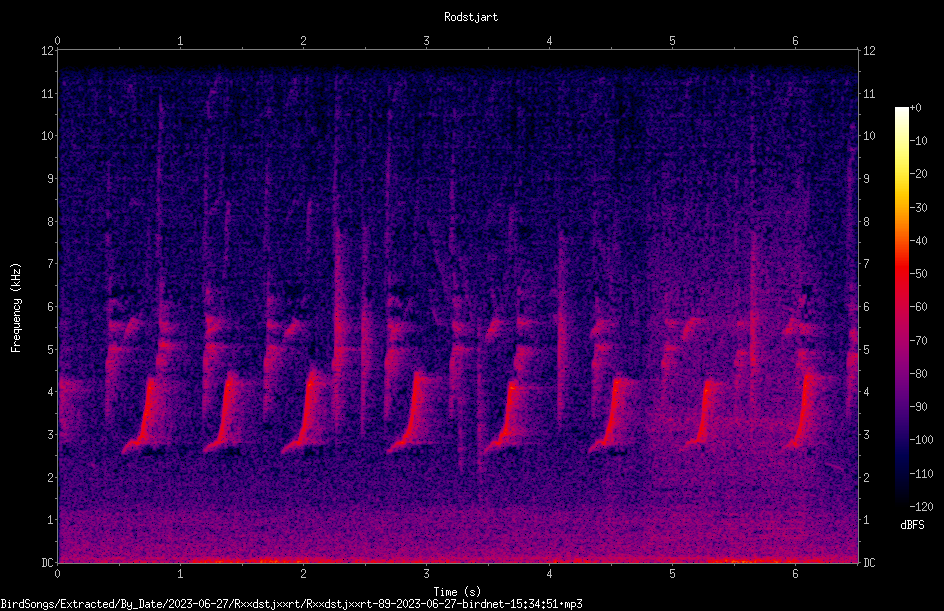Click the 12 kHz label on left axis
This screenshot has width=944, height=611.
(48, 51)
